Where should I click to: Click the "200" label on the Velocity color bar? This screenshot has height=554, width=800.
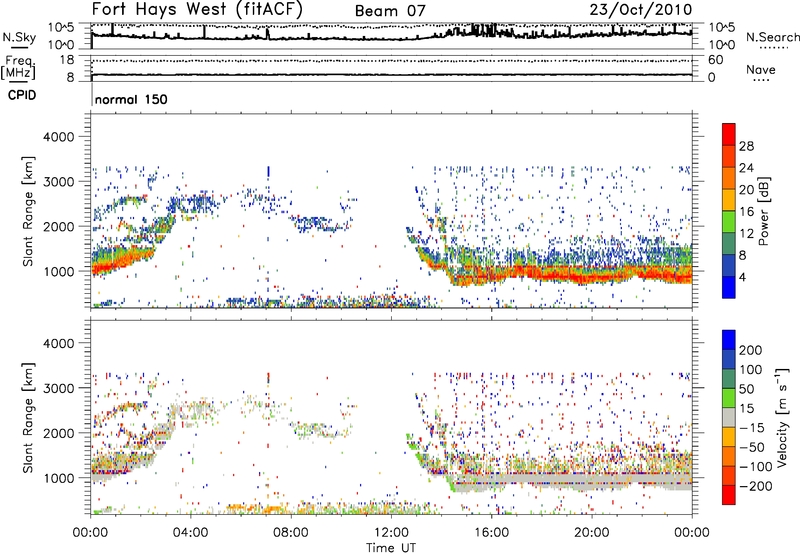click(x=751, y=350)
